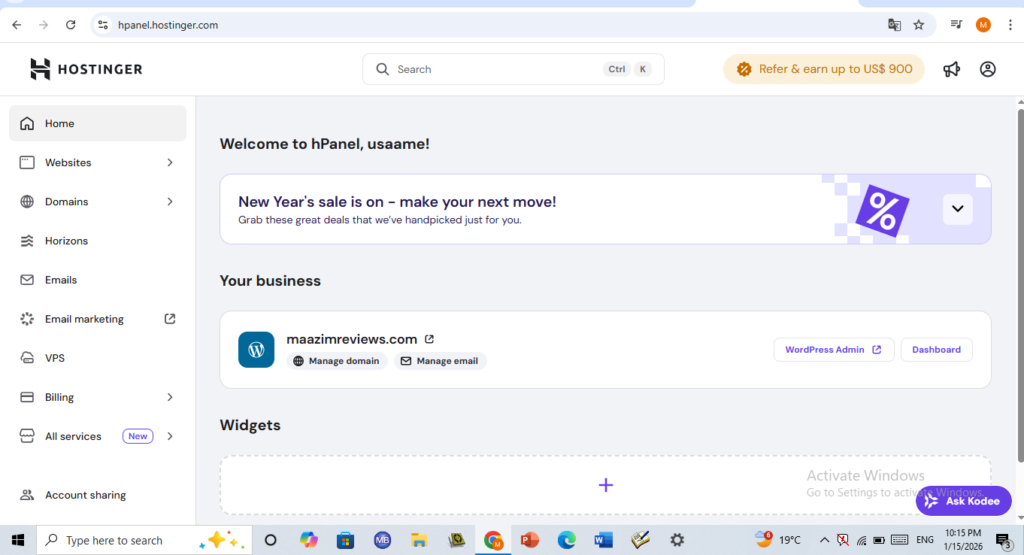The height and width of the screenshot is (555, 1024).
Task: Open Email marketing in the sidebar
Action: [97, 319]
